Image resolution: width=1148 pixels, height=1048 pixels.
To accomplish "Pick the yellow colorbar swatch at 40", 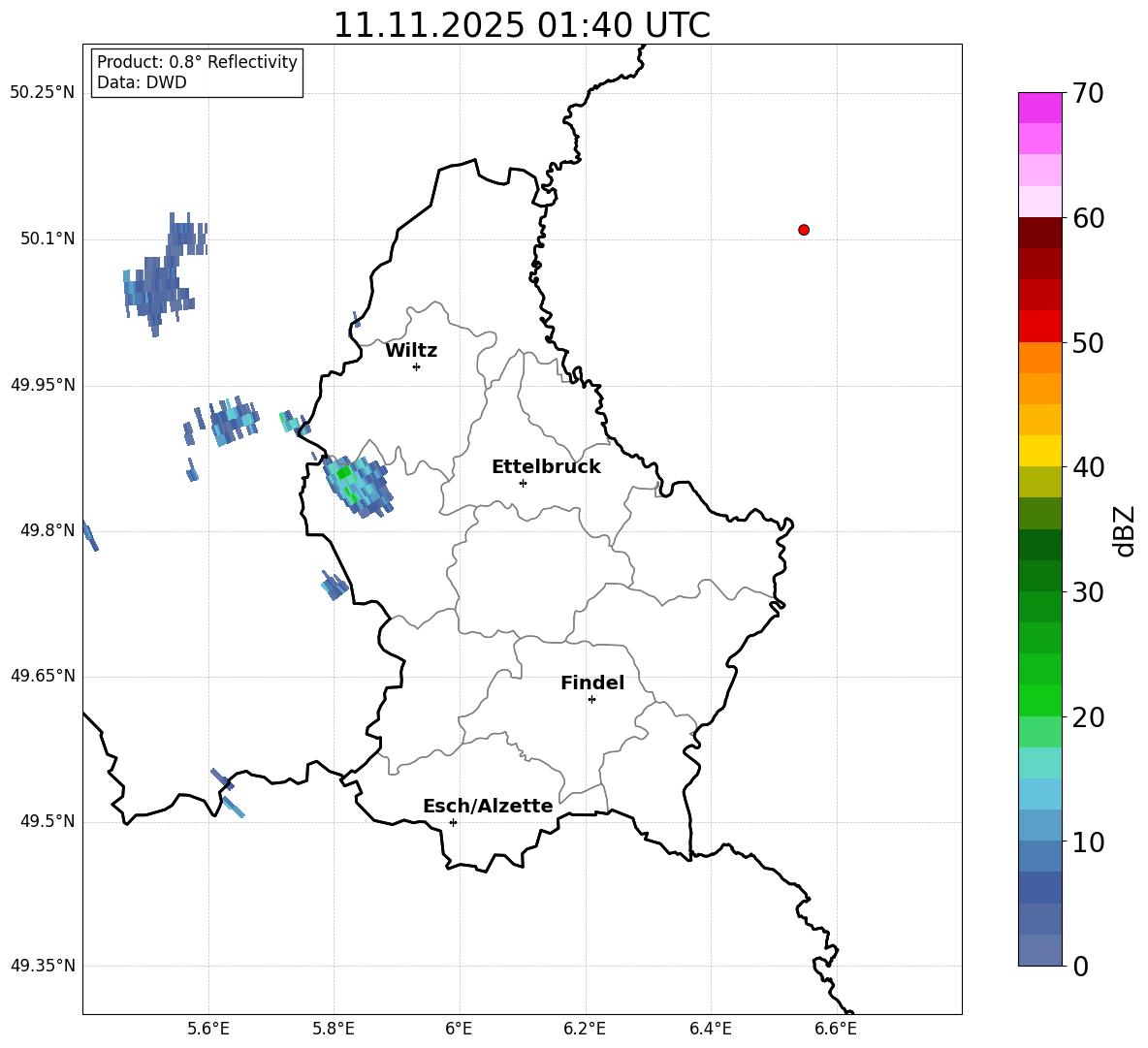I will point(1039,452).
